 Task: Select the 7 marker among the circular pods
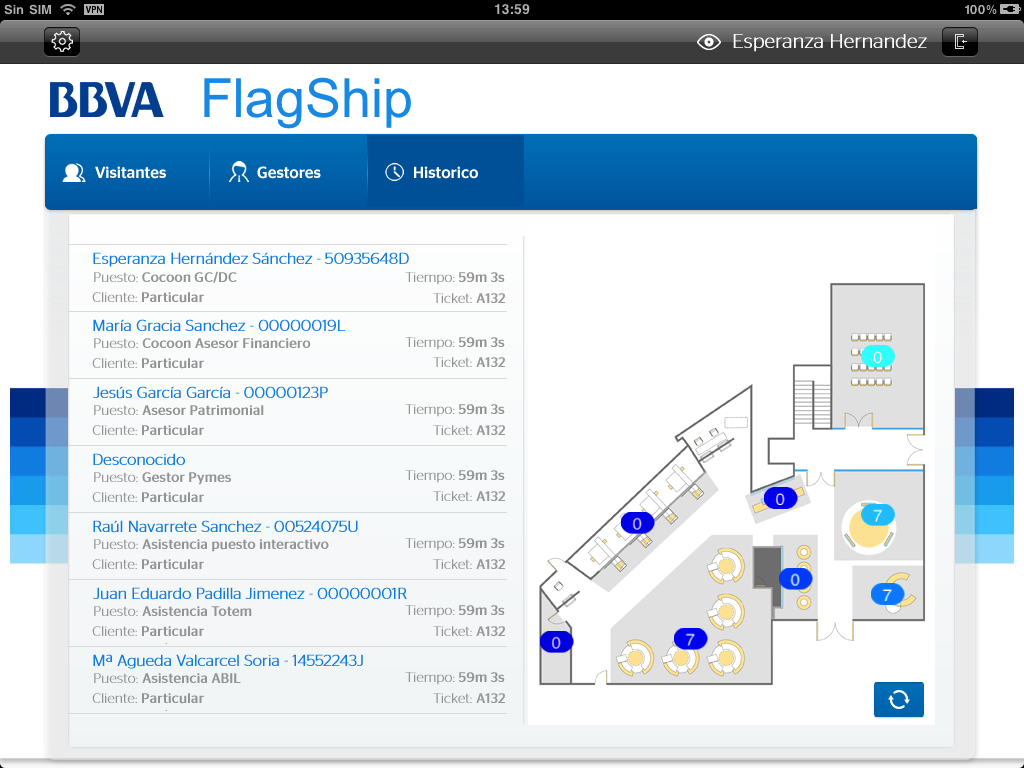coord(690,639)
